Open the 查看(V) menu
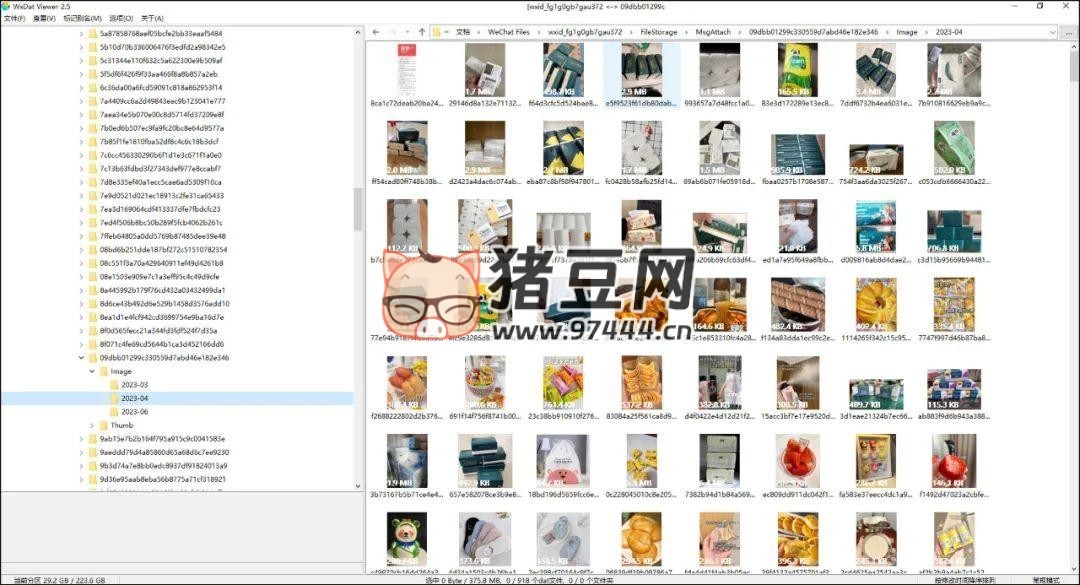 [x=44, y=18]
